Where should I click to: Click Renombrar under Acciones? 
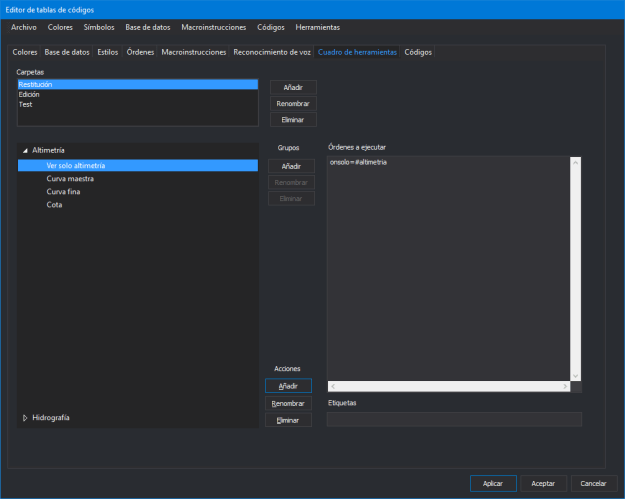click(289, 403)
